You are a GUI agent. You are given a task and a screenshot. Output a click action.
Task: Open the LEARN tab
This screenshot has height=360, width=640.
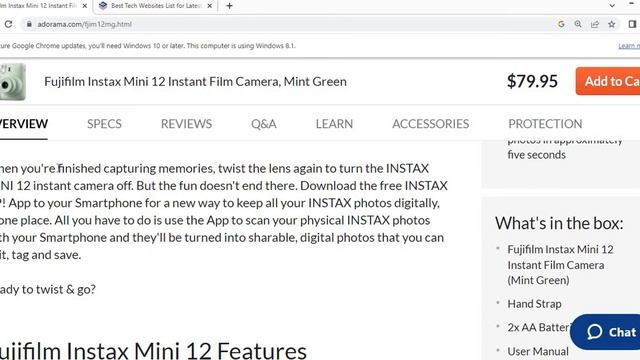coord(334,124)
